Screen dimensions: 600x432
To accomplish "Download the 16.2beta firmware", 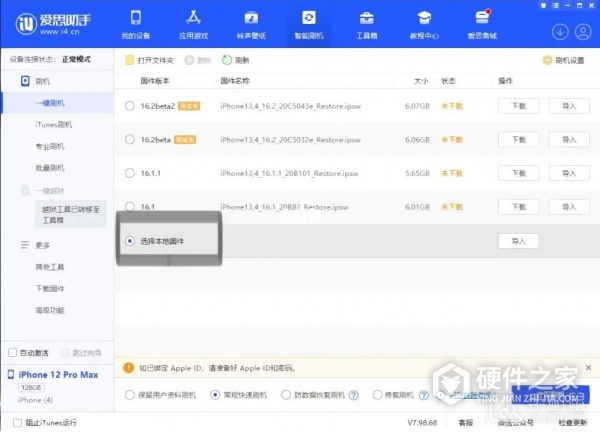I will point(518,140).
